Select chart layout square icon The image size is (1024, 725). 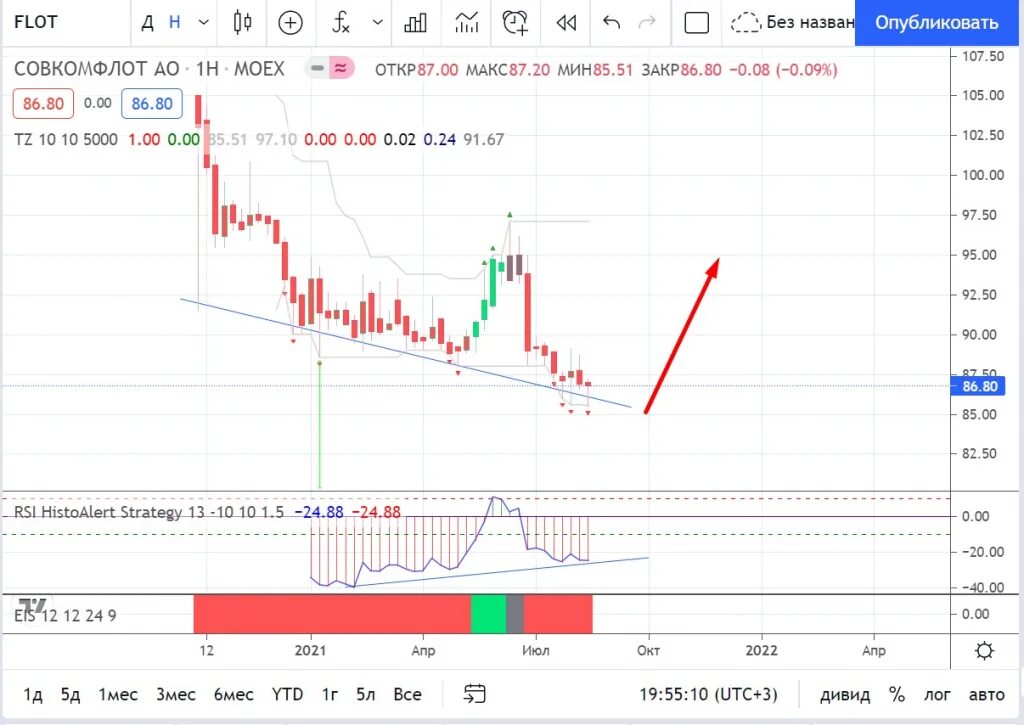[696, 24]
